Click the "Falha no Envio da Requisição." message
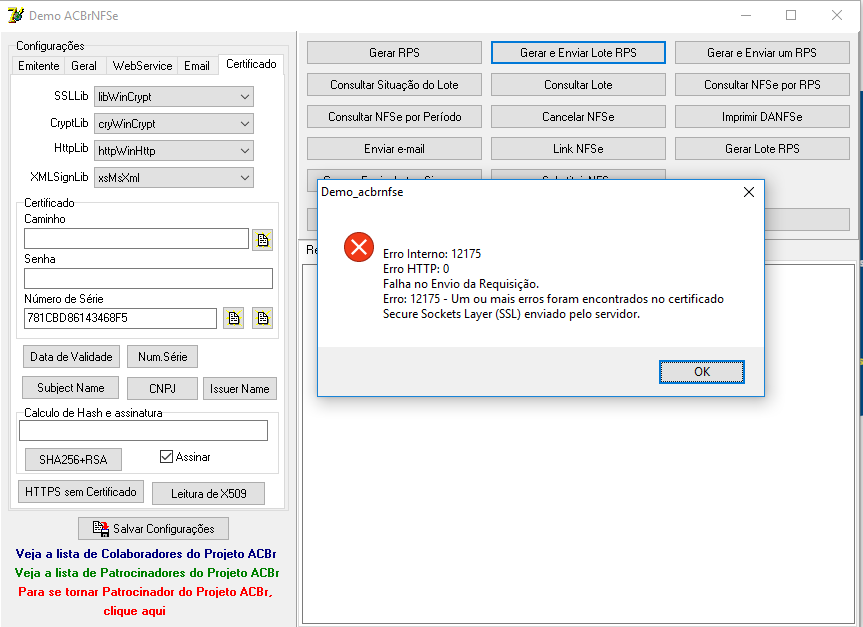This screenshot has width=863, height=627. (x=461, y=284)
